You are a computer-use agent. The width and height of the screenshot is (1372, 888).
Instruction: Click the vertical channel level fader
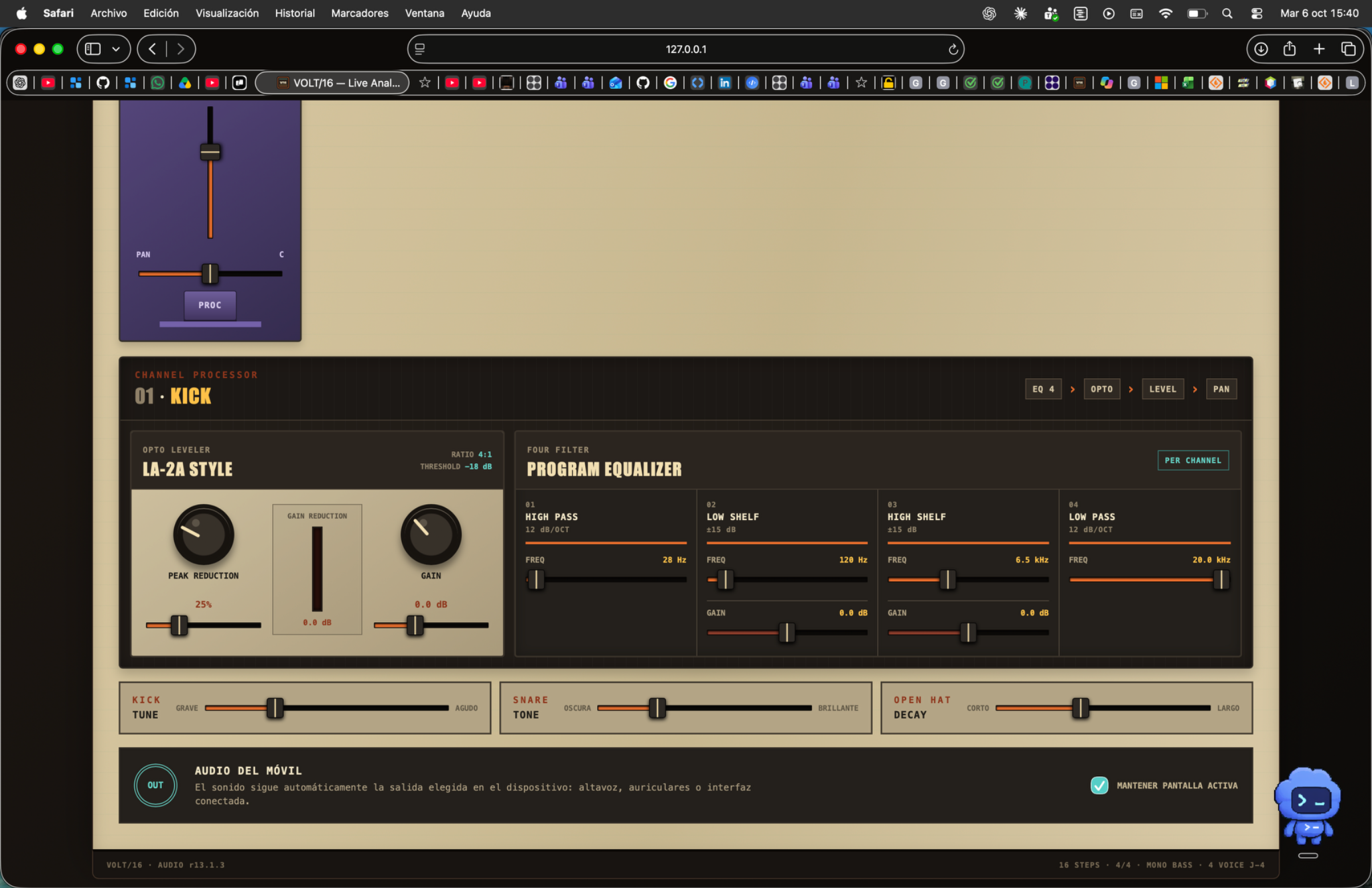[x=210, y=172]
